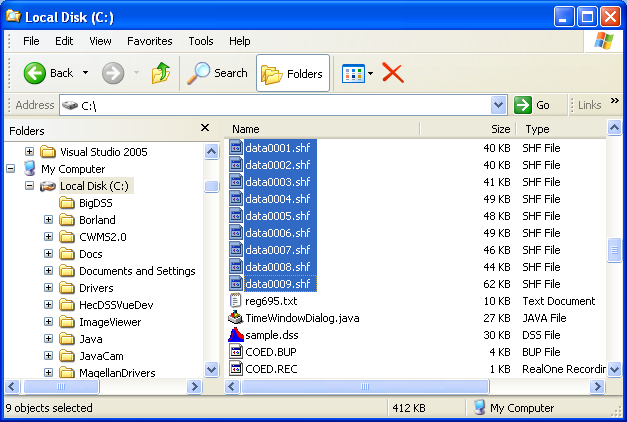Click the TimeWindowDialog.java file icon
This screenshot has height=422, width=627.
237,318
